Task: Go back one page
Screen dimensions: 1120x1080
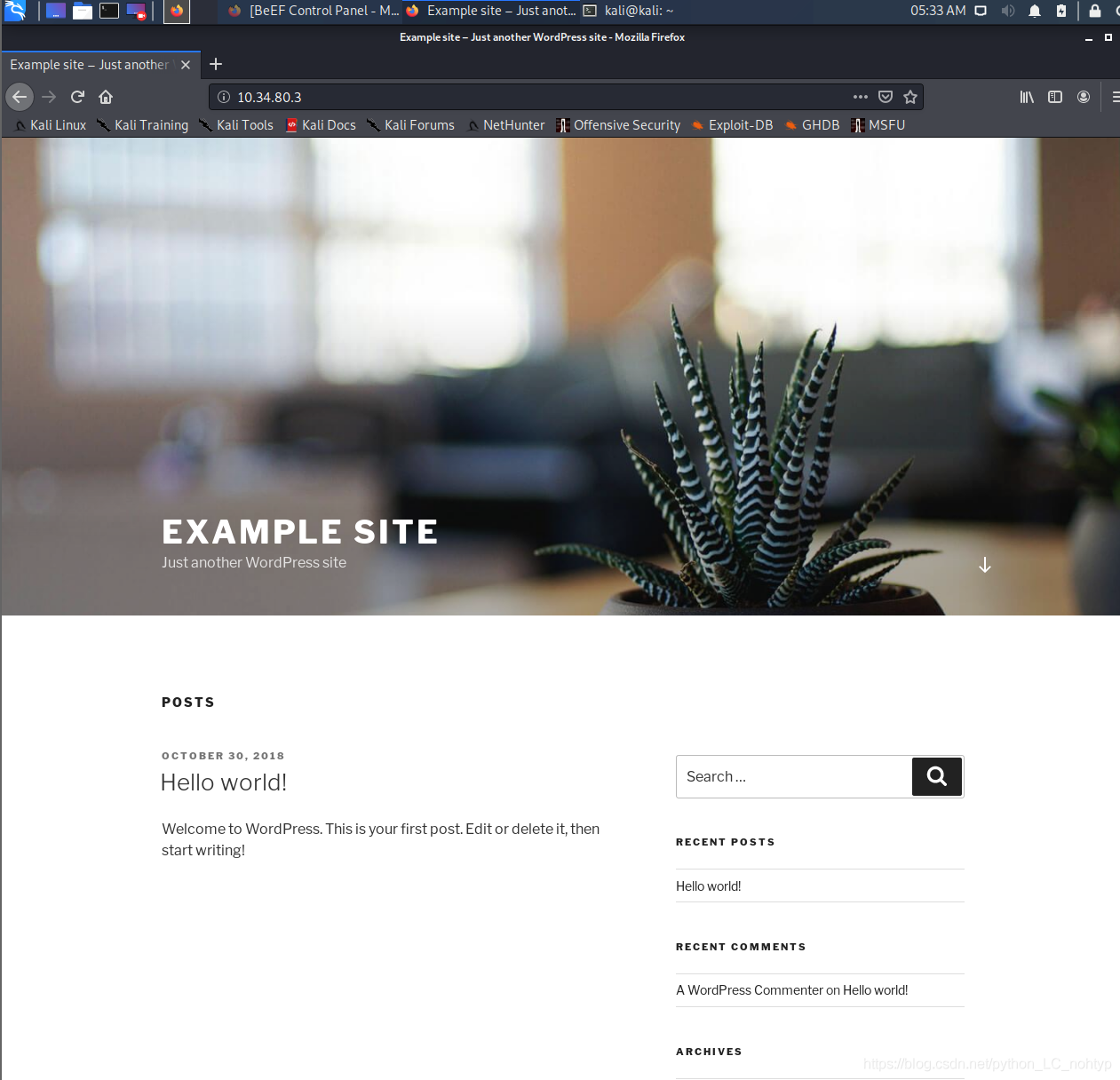Action: [20, 97]
